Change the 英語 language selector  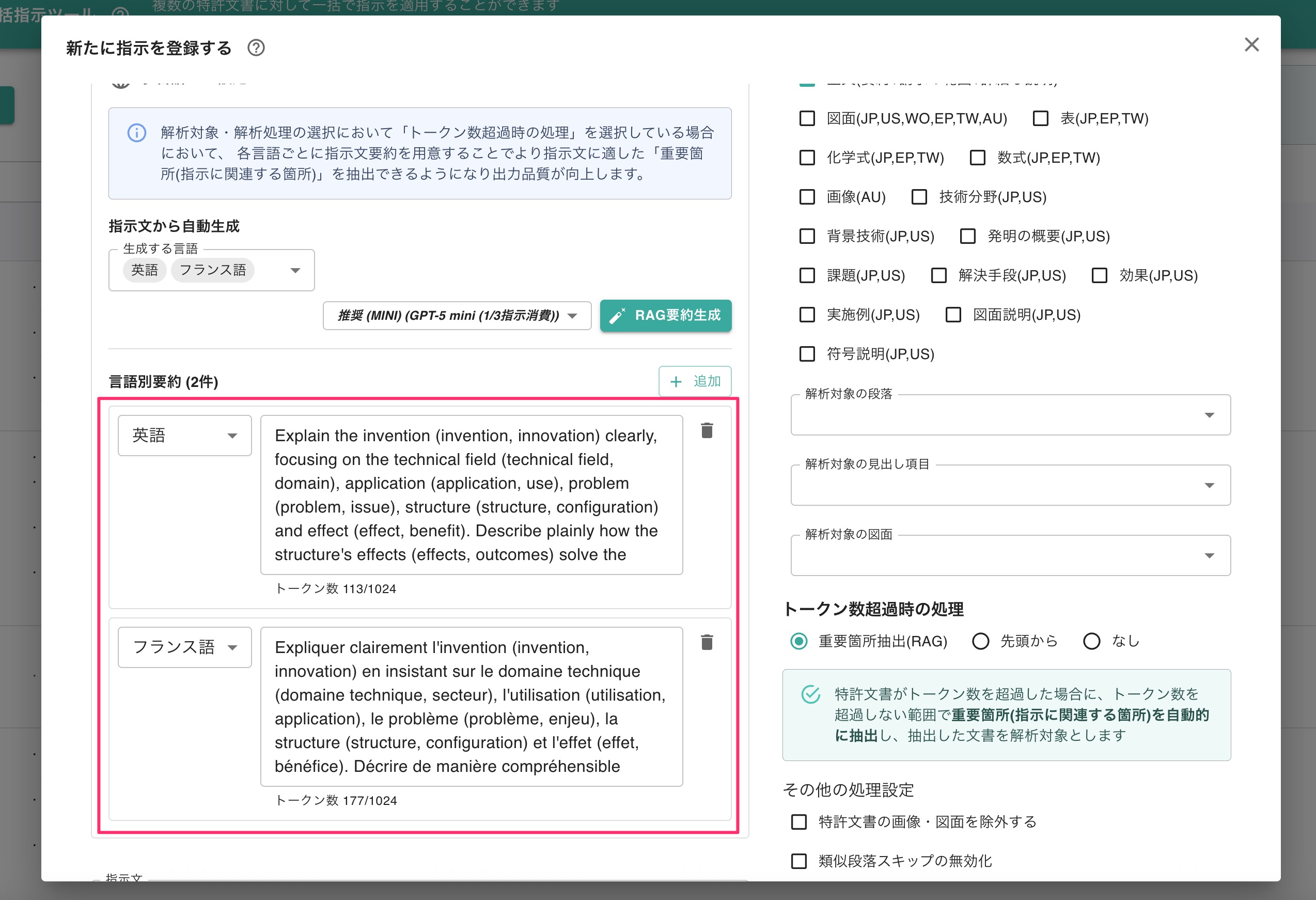tap(184, 436)
